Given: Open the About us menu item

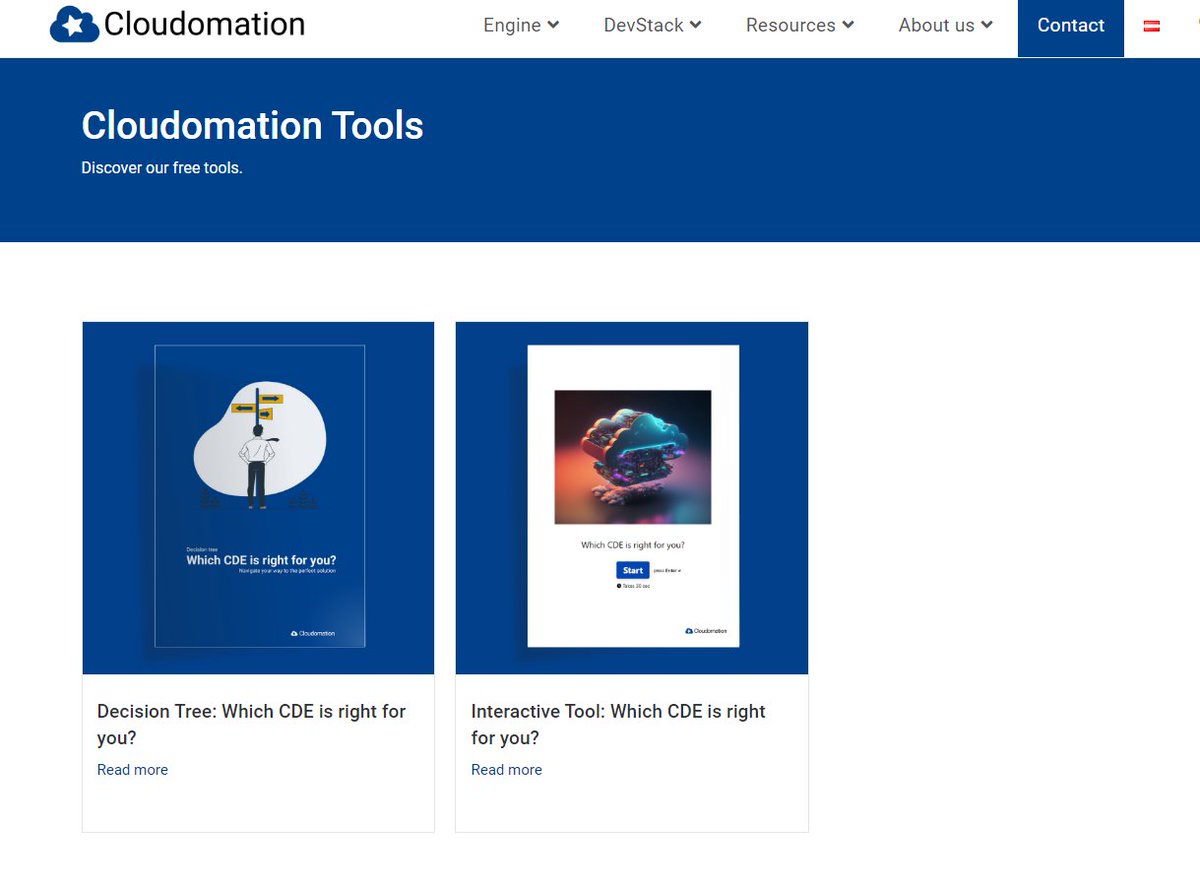Looking at the screenshot, I should tap(946, 25).
